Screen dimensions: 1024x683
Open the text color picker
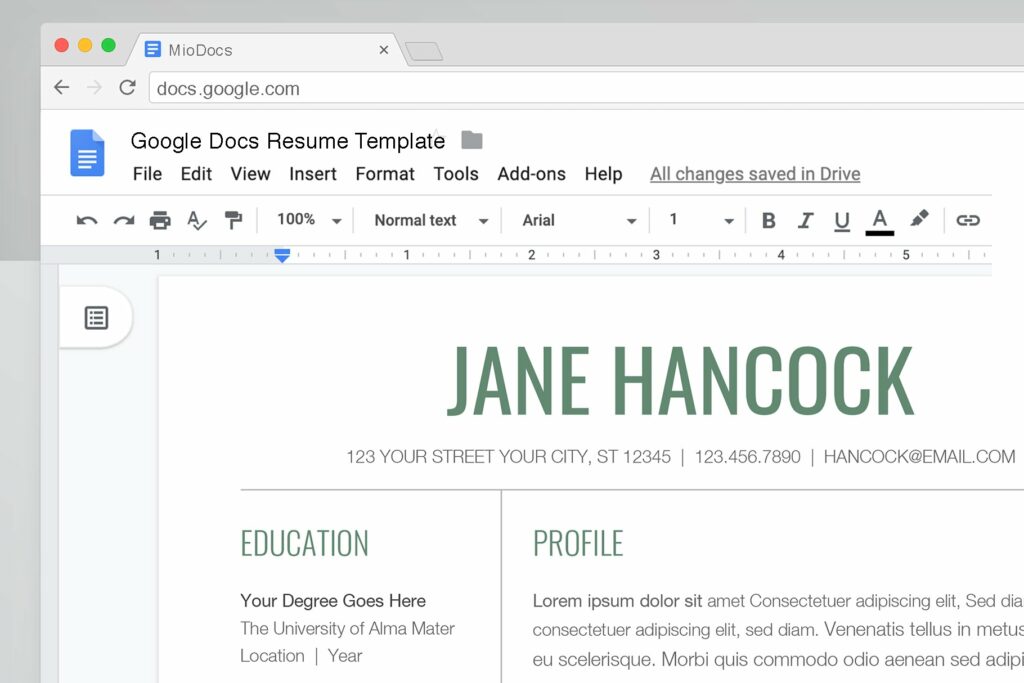(880, 221)
